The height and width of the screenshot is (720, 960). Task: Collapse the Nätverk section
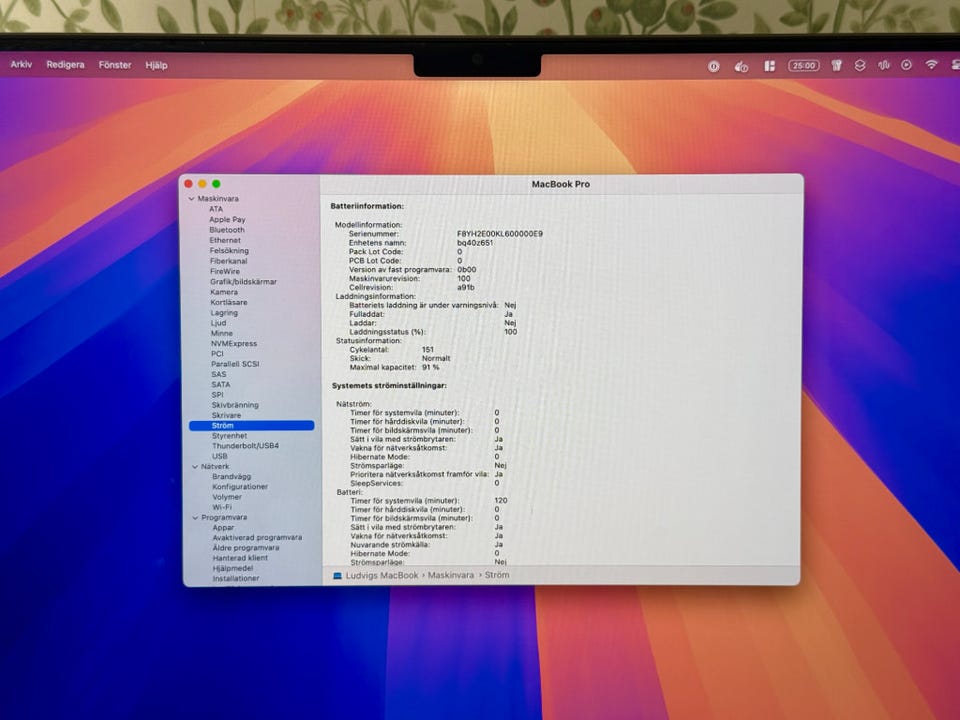coord(192,466)
